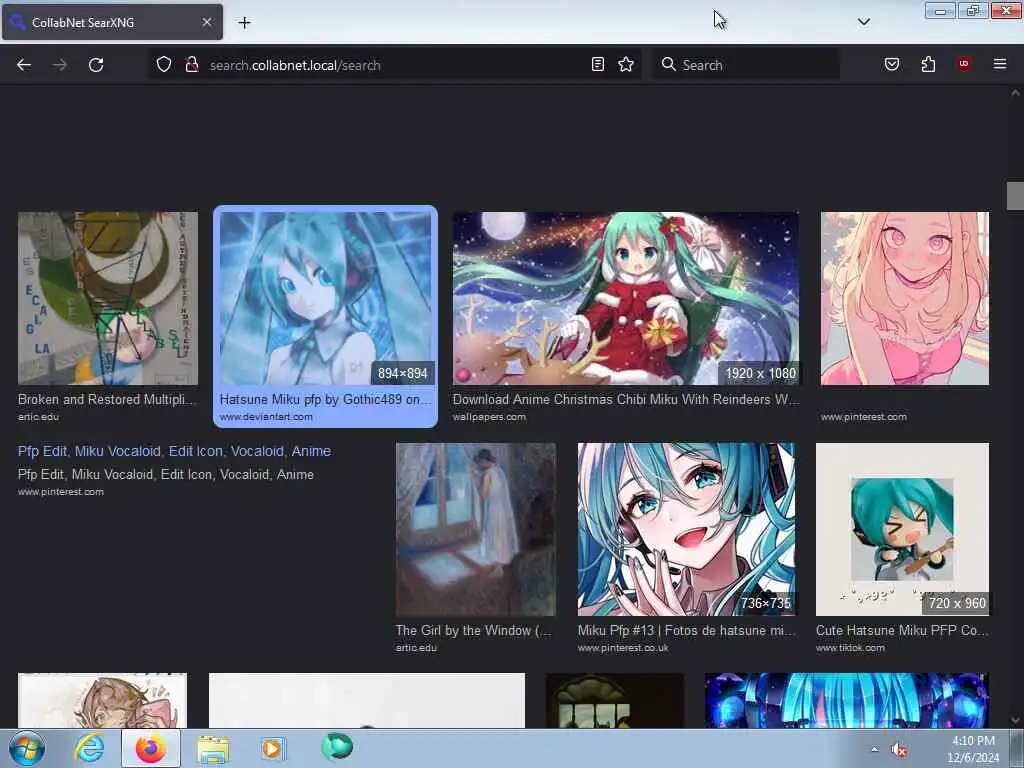Screen dimensions: 1024x768
Task: Click the scrollbar down arrow
Action: (1015, 720)
